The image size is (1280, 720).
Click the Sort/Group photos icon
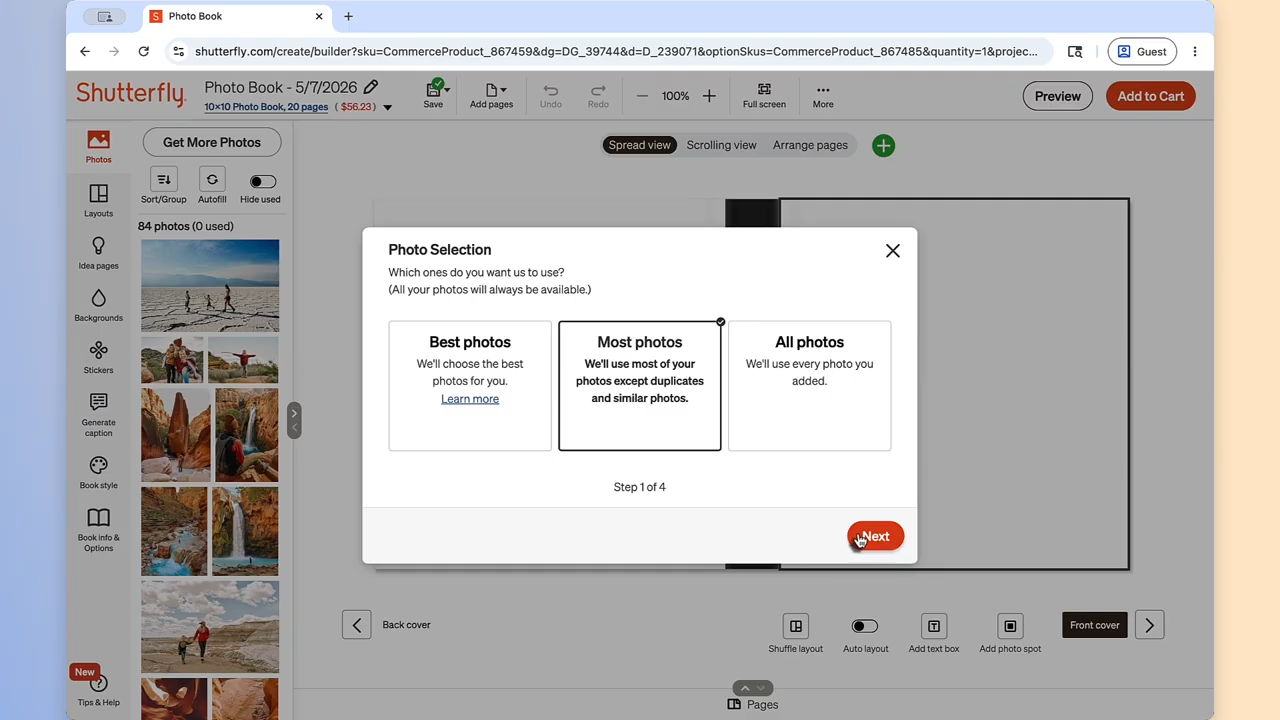(x=163, y=180)
